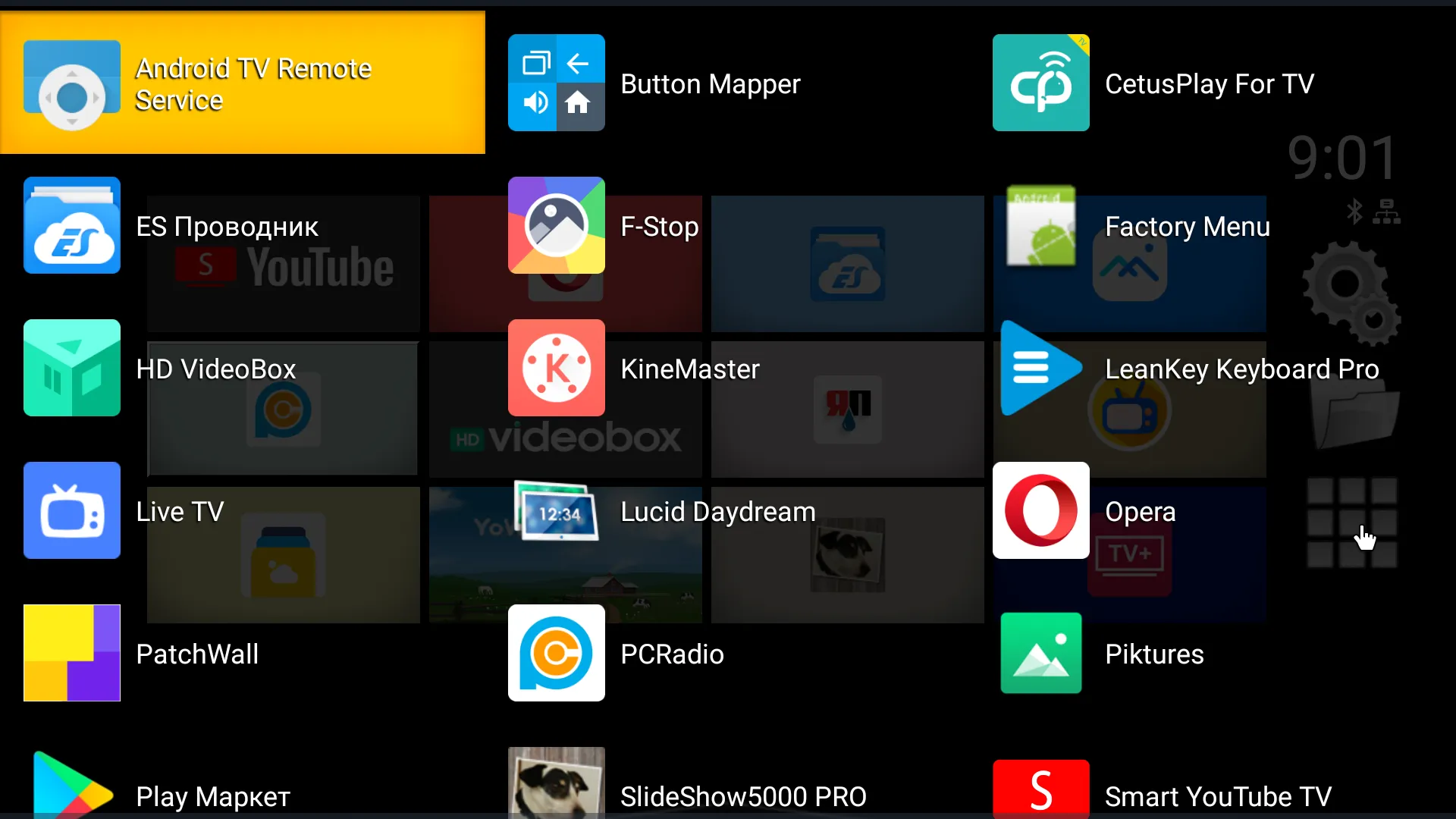Image resolution: width=1456 pixels, height=819 pixels.
Task: Select the 'PCRadio' label
Action: click(672, 654)
